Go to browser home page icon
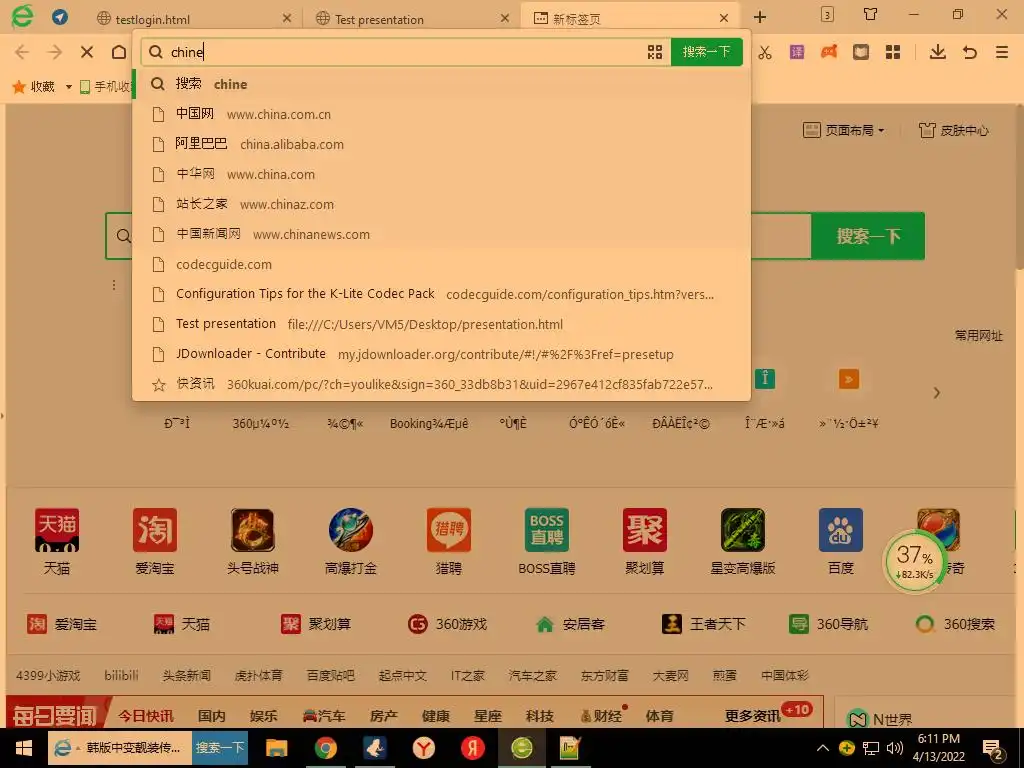Screen dimensions: 1024x768 pyautogui.click(x=119, y=52)
